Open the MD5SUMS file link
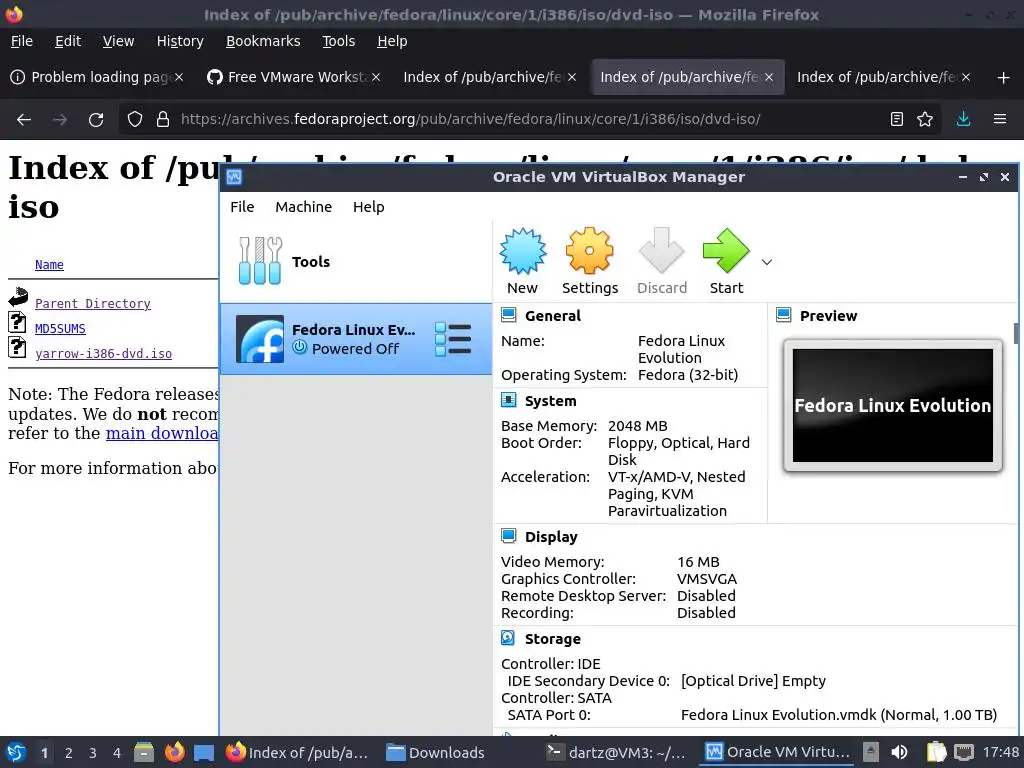The height and width of the screenshot is (768, 1024). coord(60,328)
